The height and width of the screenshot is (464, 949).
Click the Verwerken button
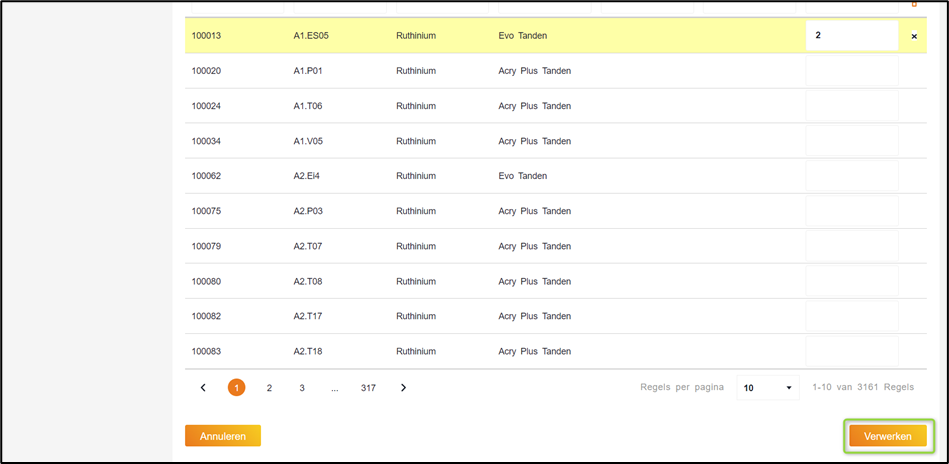pos(888,436)
